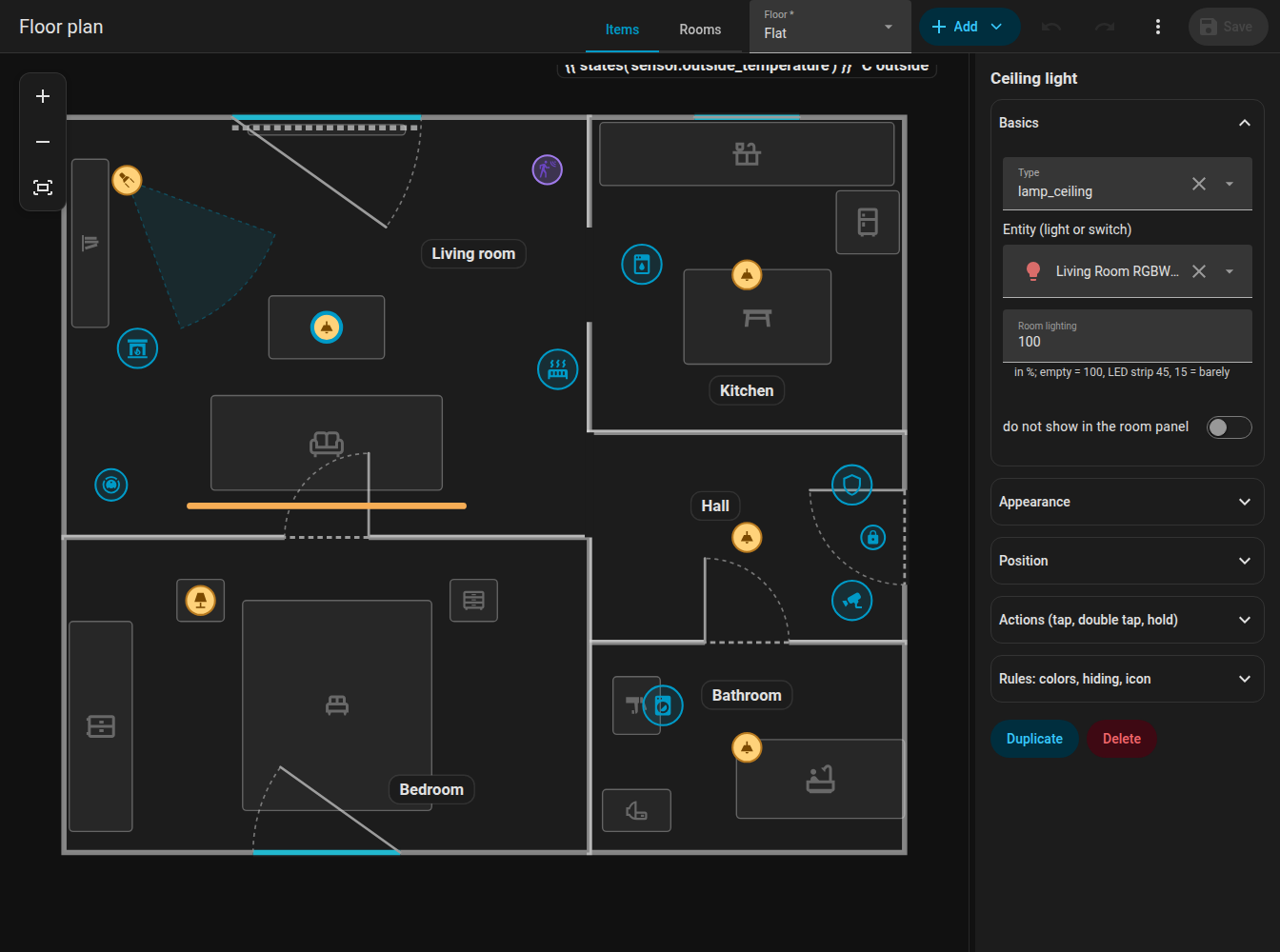Expand the Position section
This screenshot has width=1280, height=952.
1128,561
